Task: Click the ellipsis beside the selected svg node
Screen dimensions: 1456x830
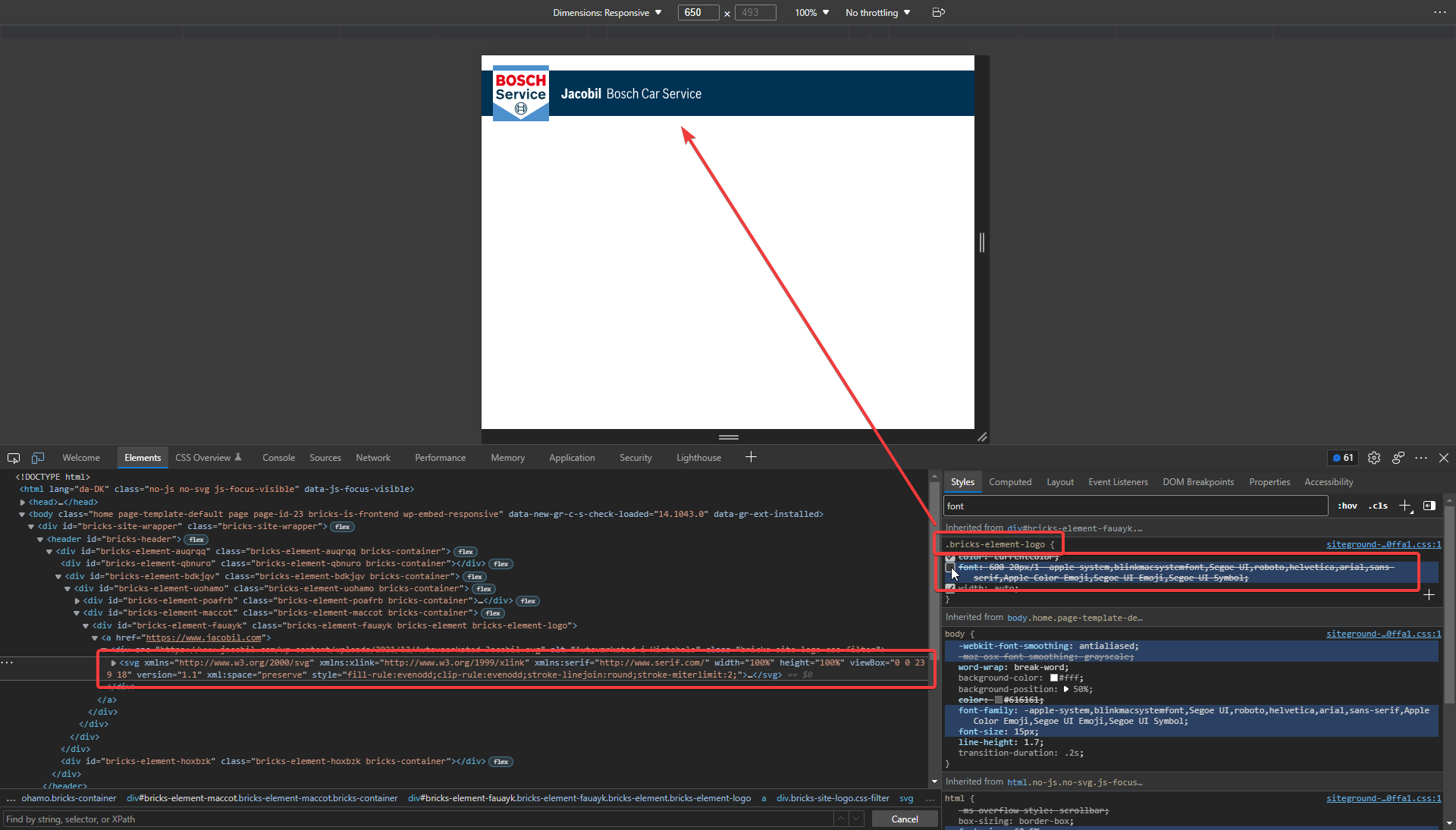Action: click(7, 662)
